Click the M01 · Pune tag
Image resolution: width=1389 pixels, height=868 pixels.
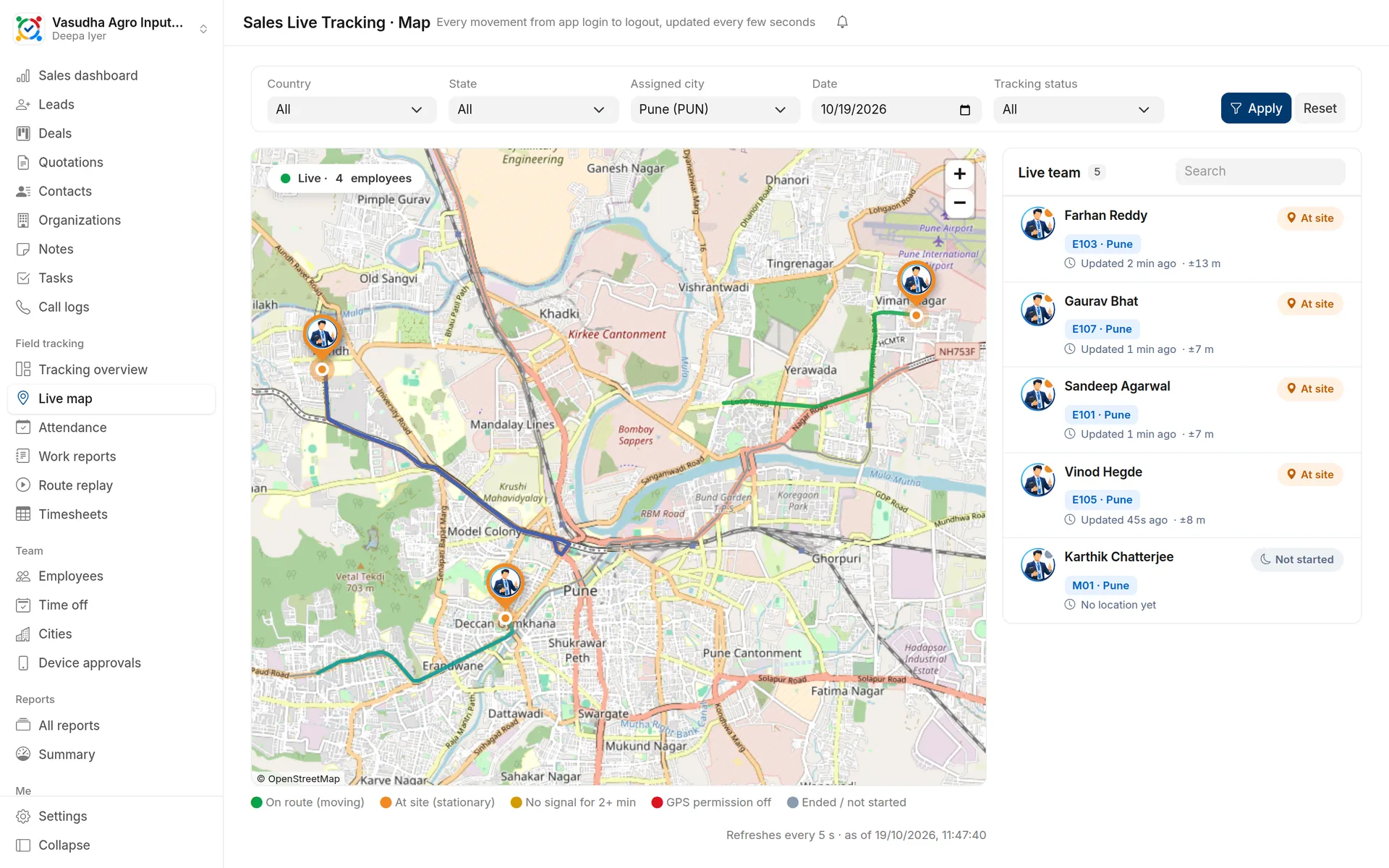(x=1100, y=586)
